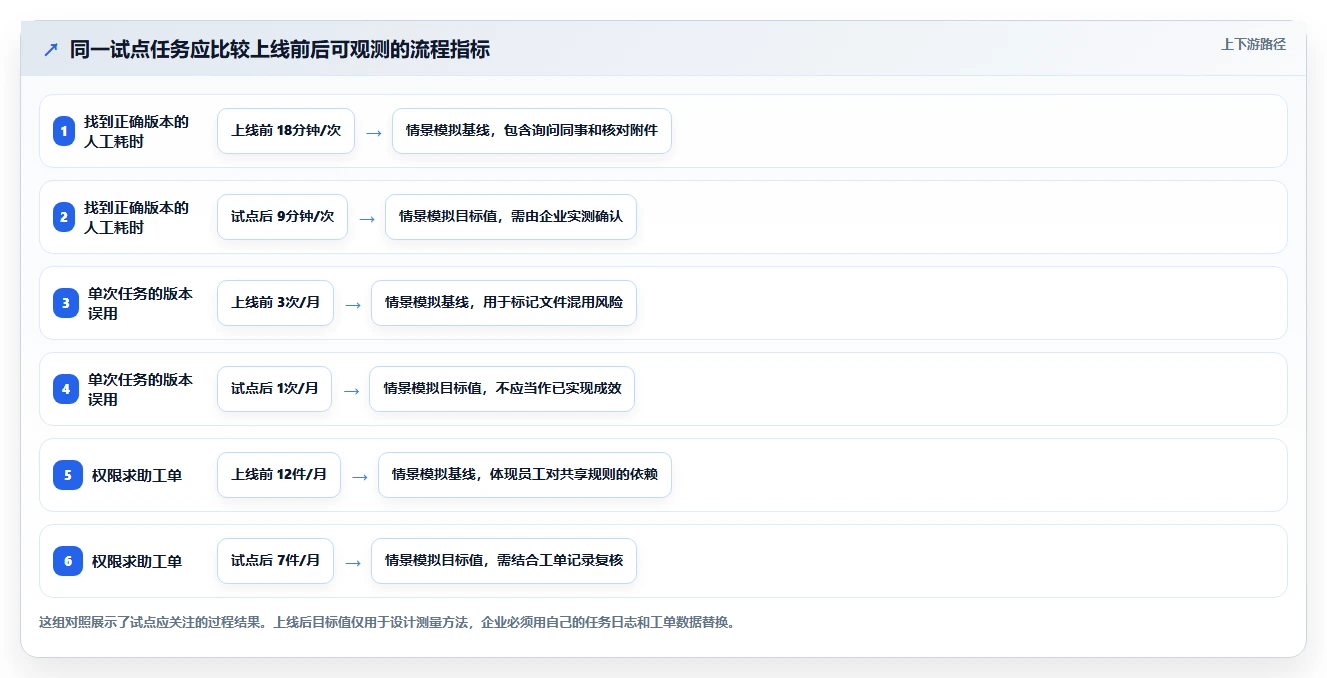Click 情景模拟基线，包含询问同事和核对附件 box
Image resolution: width=1327 pixels, height=678 pixels.
[532, 131]
